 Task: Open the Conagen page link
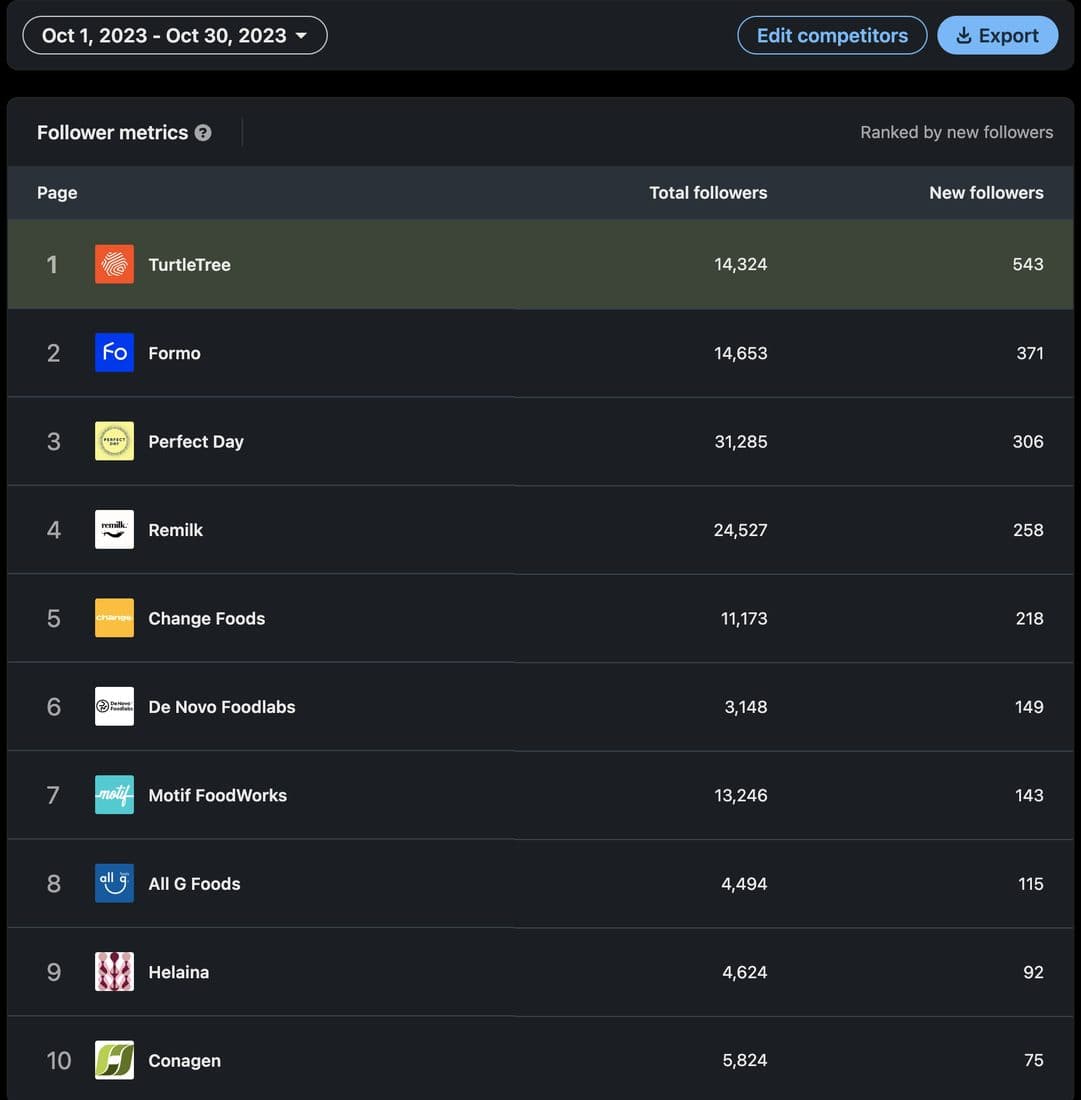[x=184, y=1061]
